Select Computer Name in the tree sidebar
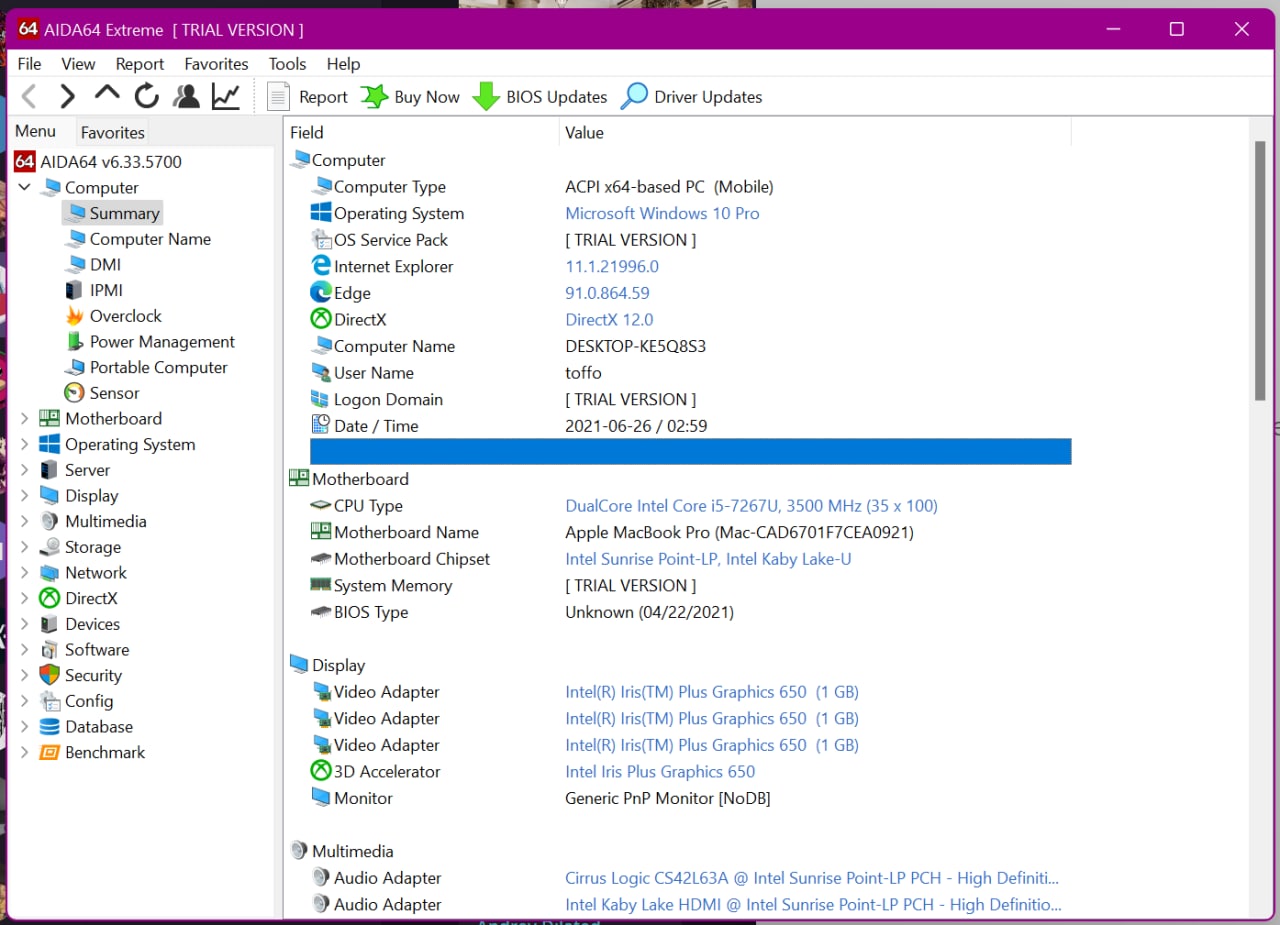 click(x=138, y=239)
